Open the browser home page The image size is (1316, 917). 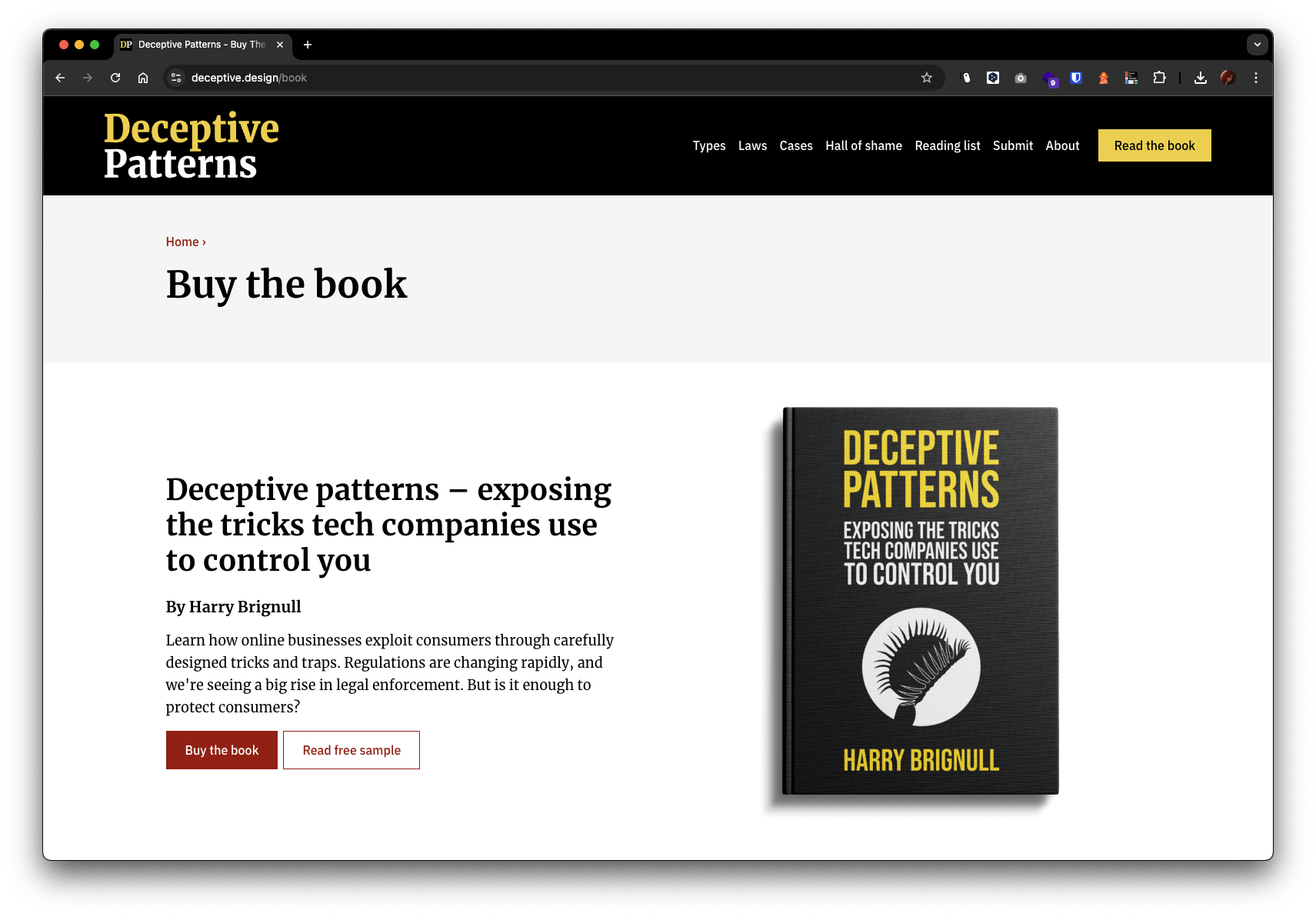[x=143, y=78]
